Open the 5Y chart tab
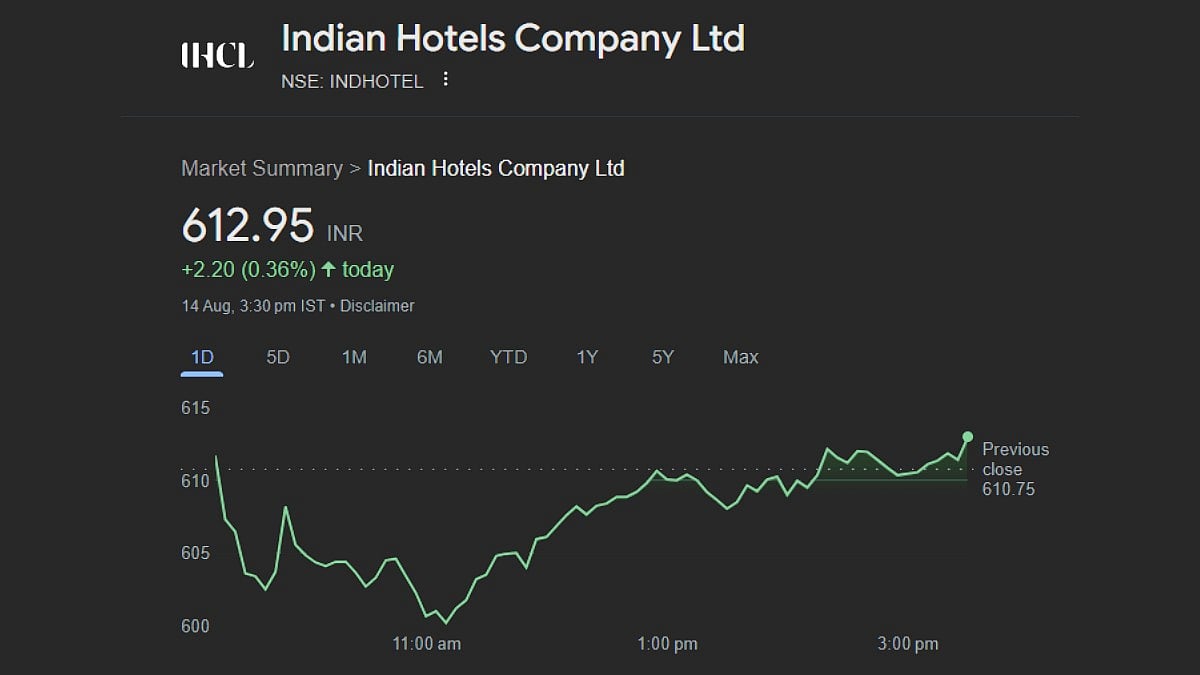The height and width of the screenshot is (675, 1200). click(663, 357)
